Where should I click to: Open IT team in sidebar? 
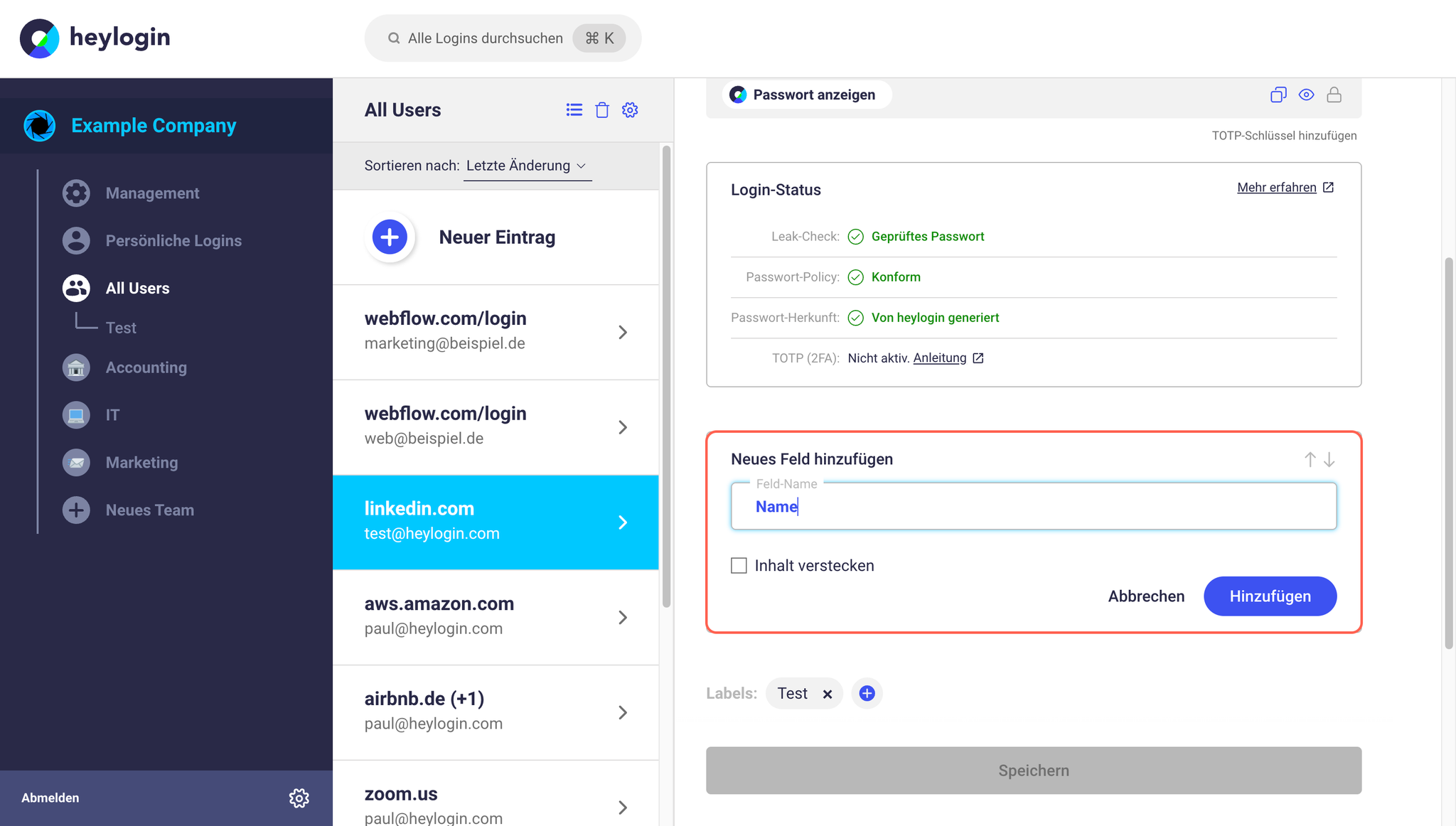pos(112,415)
